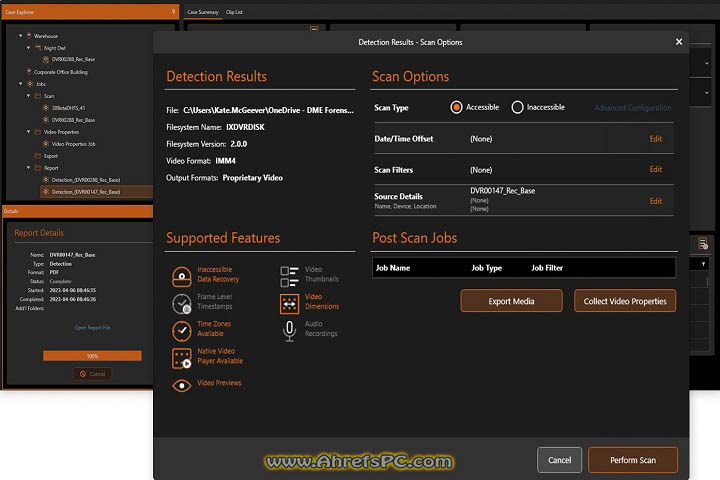Click the Inaccessible Data Recovery feature icon
720x480 pixels.
(182, 276)
